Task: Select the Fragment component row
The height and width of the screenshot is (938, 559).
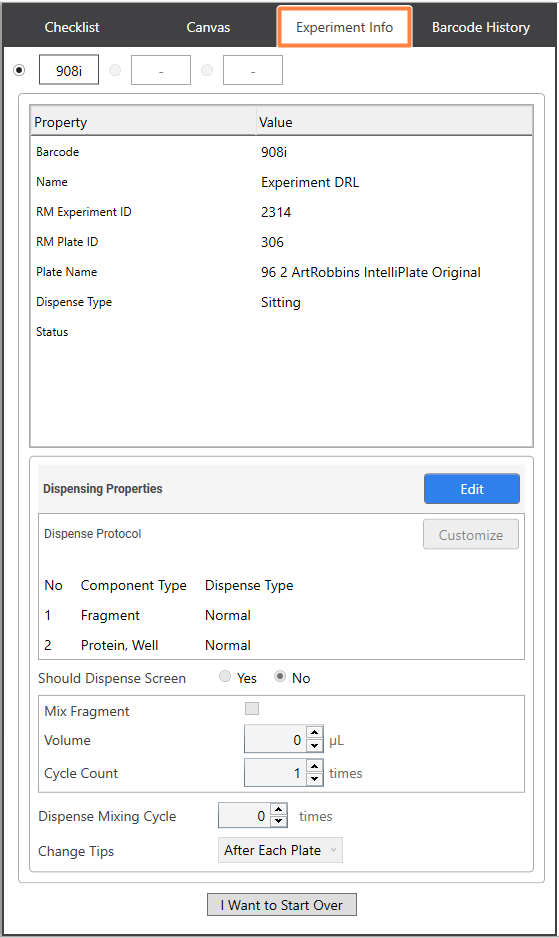Action: click(281, 615)
